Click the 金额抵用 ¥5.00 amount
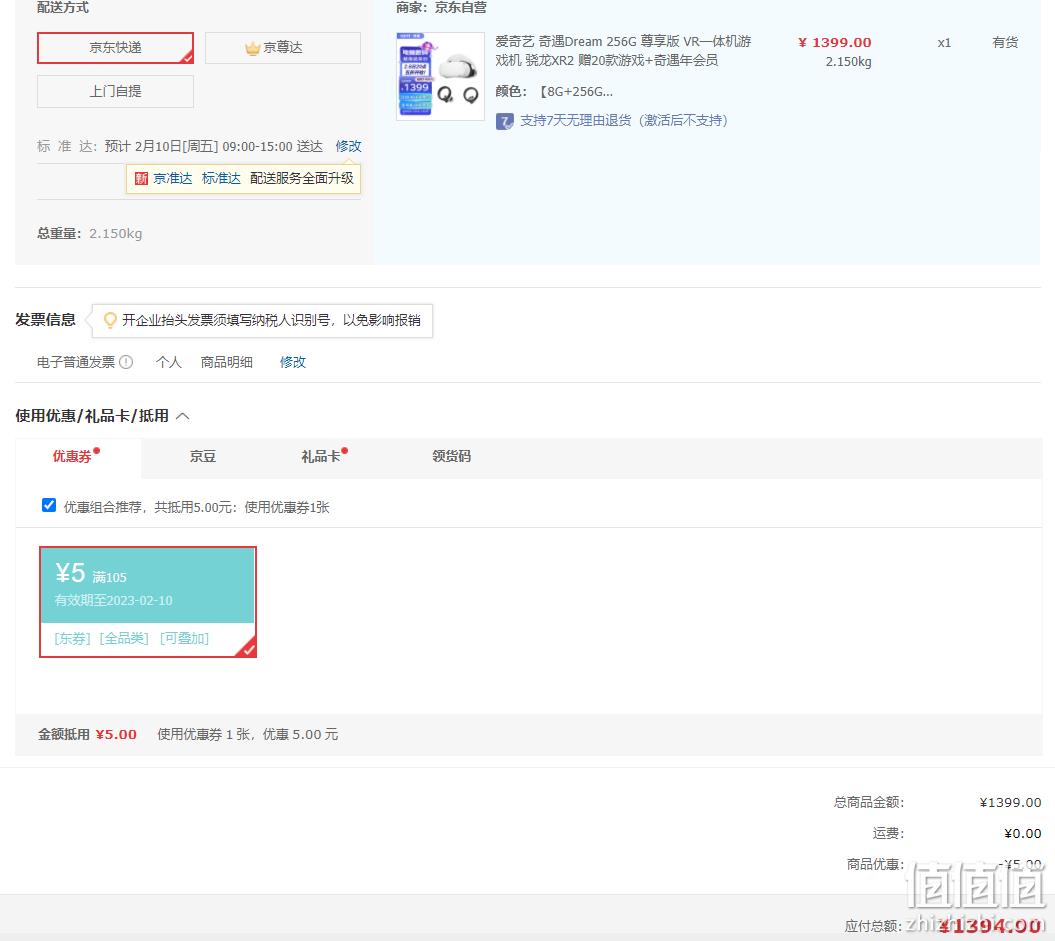This screenshot has width=1055, height=941. click(x=116, y=735)
